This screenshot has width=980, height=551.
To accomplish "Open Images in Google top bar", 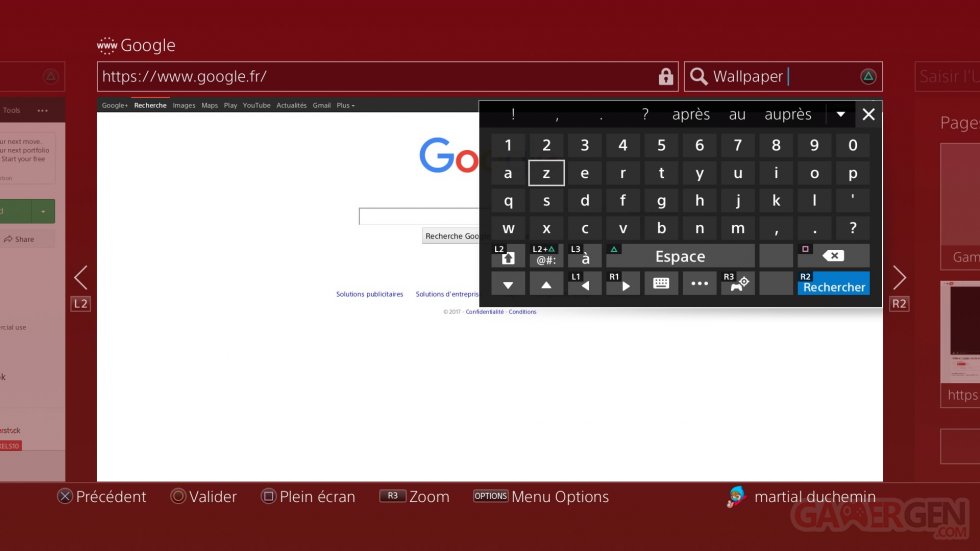I will [184, 106].
